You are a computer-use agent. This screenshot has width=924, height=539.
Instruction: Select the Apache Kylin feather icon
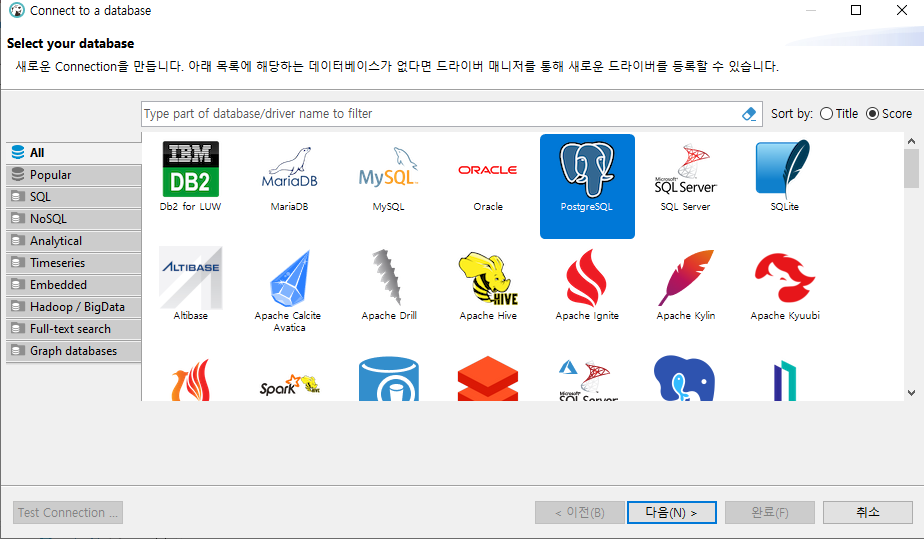tap(685, 277)
